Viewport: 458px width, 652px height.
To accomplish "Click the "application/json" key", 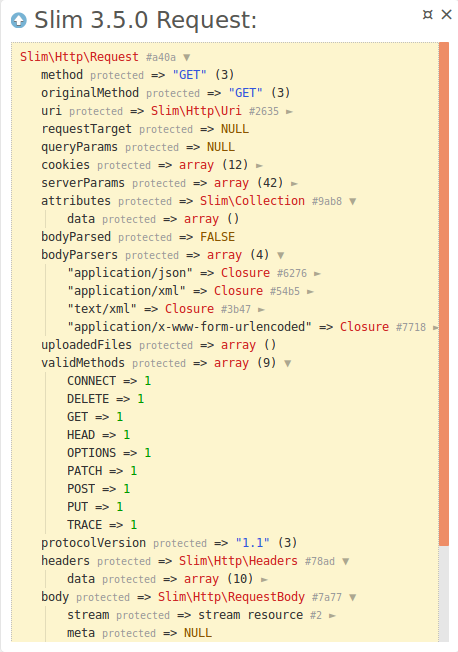I will (130, 273).
